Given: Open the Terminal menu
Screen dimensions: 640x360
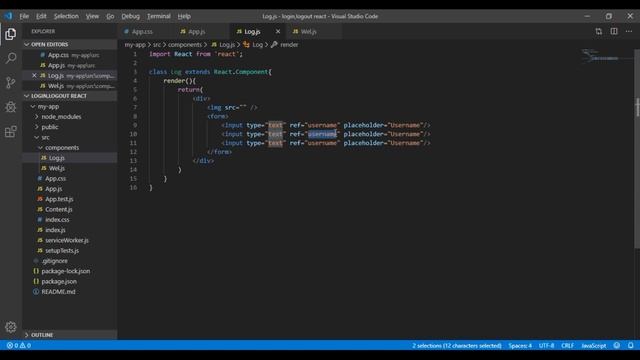Looking at the screenshot, I should coord(159,16).
